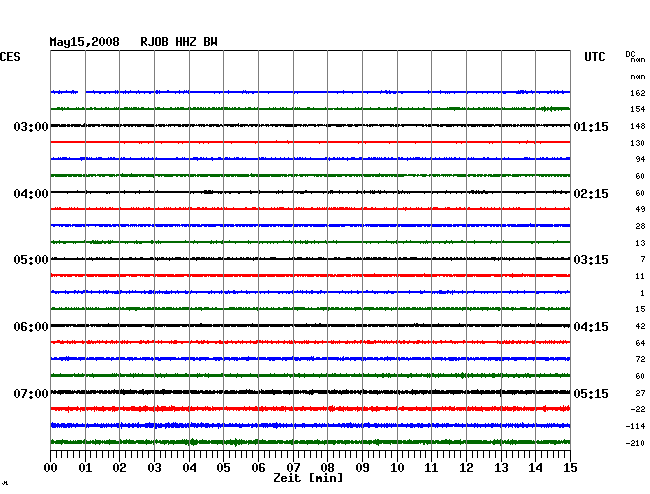Select the 05:00 local time label
The height and width of the screenshot is (494, 650).
(x=31, y=259)
